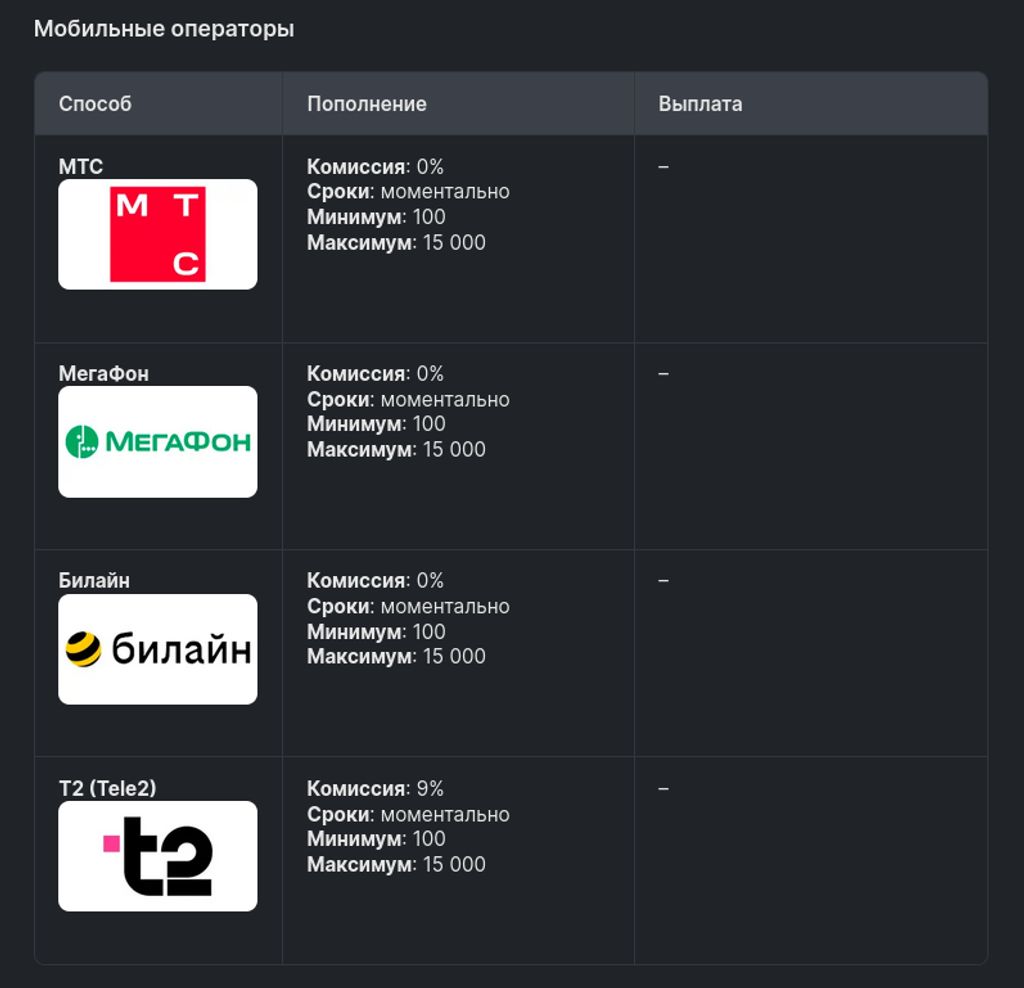Screen dimensions: 1024x988
Task: Click the Билайн Комиссия 0% line
Action: click(x=376, y=581)
